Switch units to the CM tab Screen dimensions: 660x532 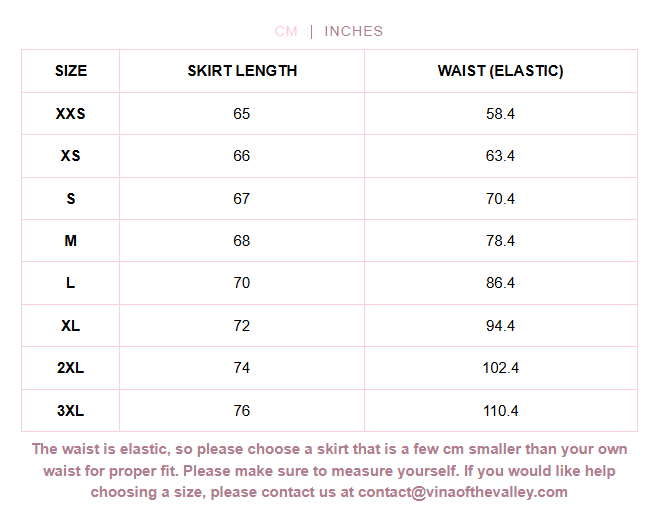286,31
